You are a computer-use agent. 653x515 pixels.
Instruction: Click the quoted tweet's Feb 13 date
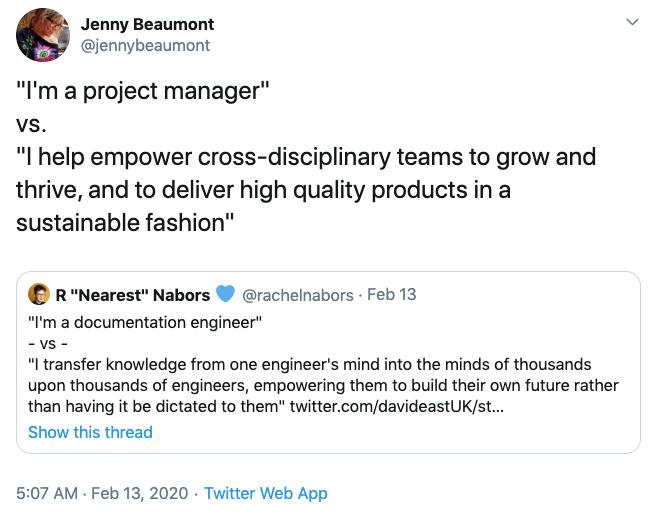pos(392,295)
